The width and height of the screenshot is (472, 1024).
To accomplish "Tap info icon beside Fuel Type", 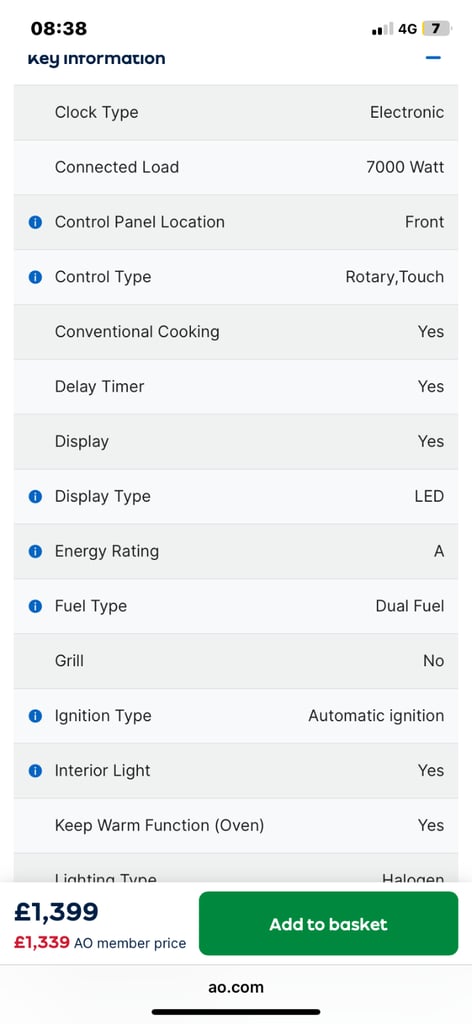I will point(35,606).
